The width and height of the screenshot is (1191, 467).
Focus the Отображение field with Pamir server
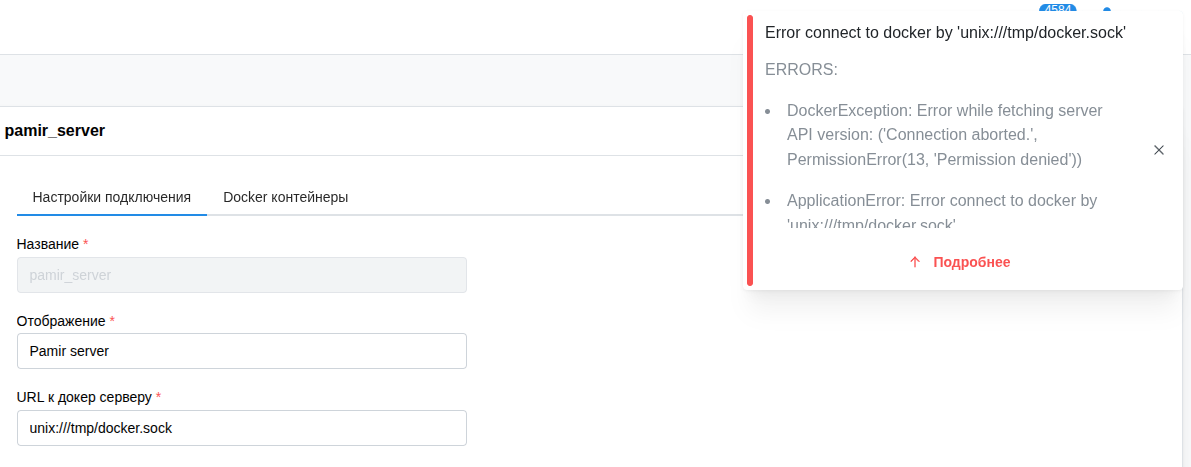242,351
